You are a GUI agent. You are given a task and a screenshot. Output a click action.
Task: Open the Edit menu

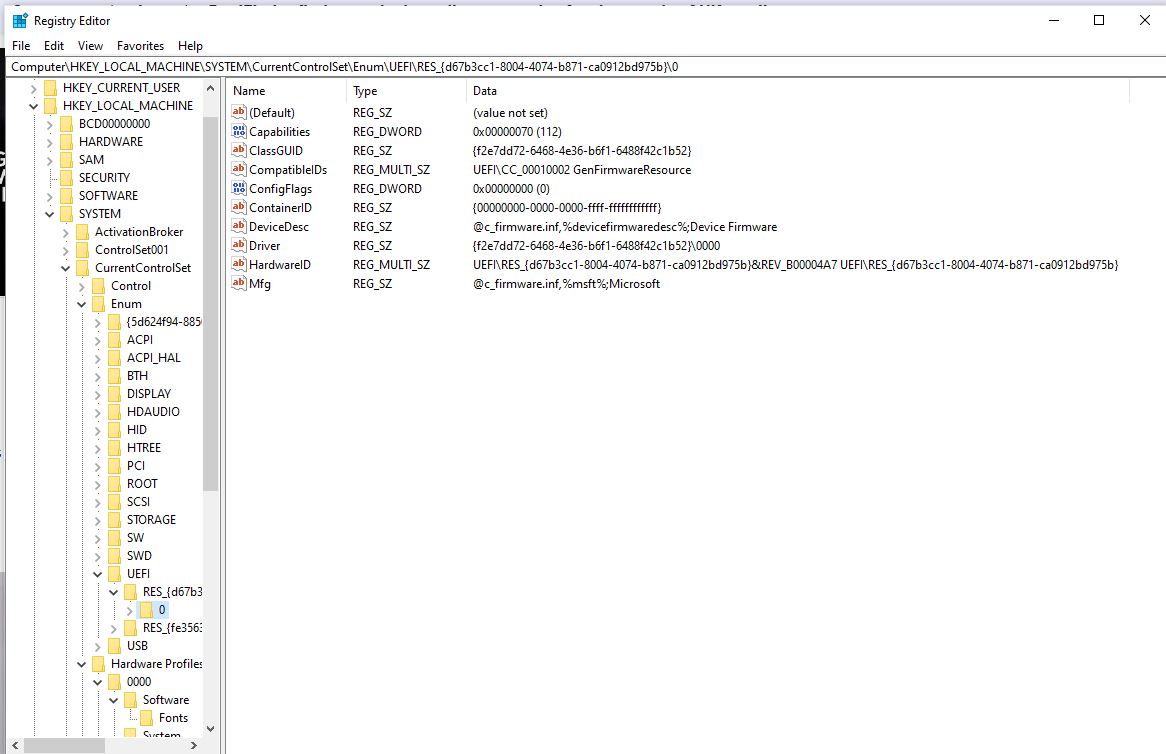click(54, 46)
